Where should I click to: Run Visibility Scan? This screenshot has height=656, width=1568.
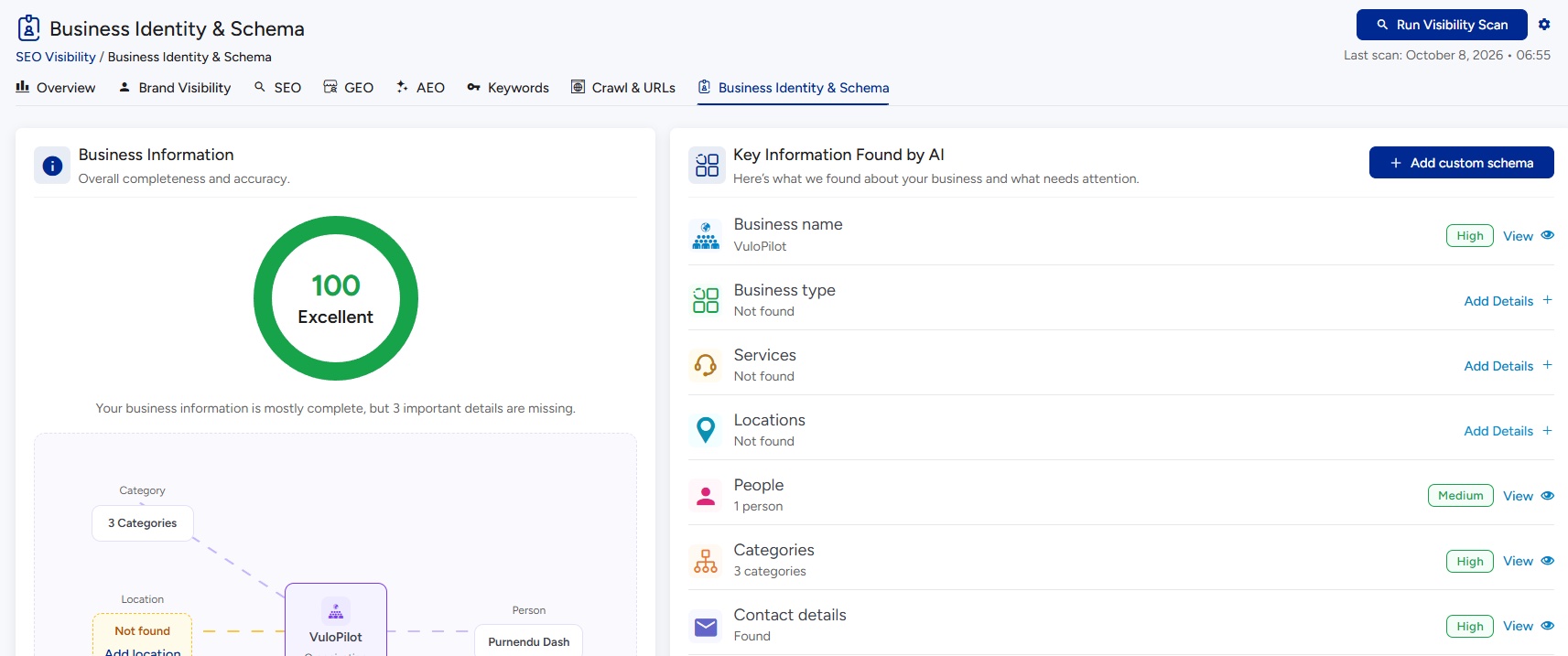click(1442, 25)
